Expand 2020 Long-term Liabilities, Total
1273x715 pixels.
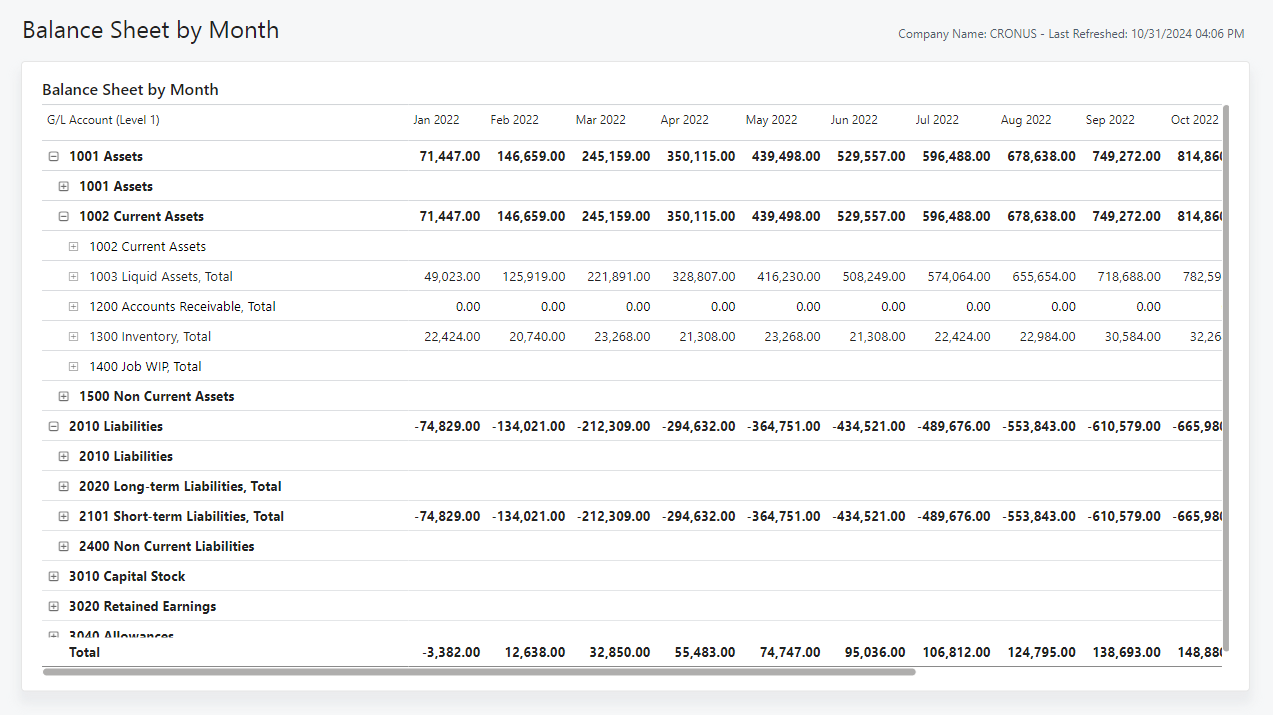63,486
